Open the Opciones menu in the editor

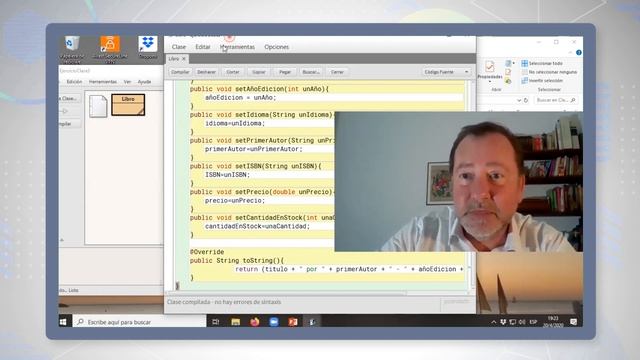pyautogui.click(x=276, y=47)
